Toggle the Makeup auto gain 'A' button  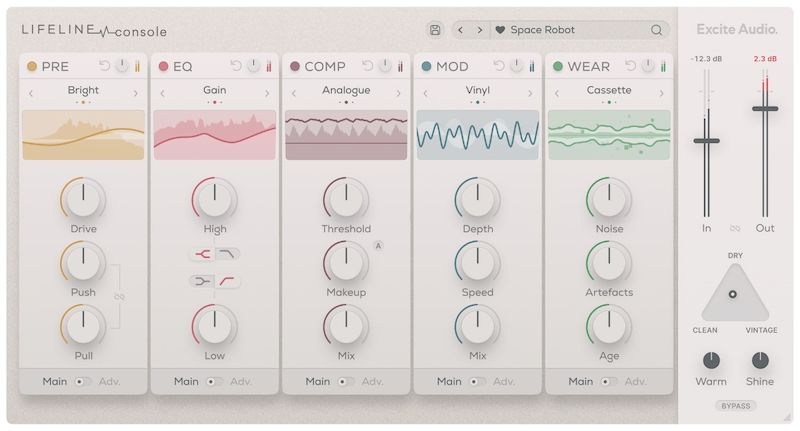click(x=378, y=246)
